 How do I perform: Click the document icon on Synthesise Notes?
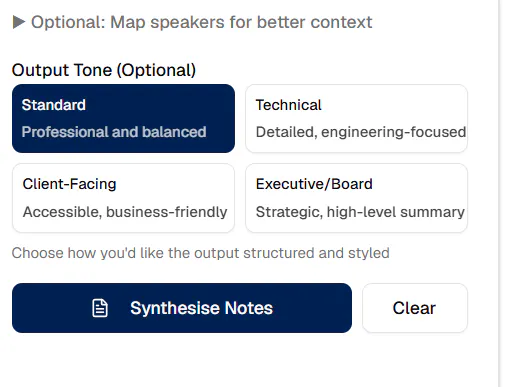(100, 308)
